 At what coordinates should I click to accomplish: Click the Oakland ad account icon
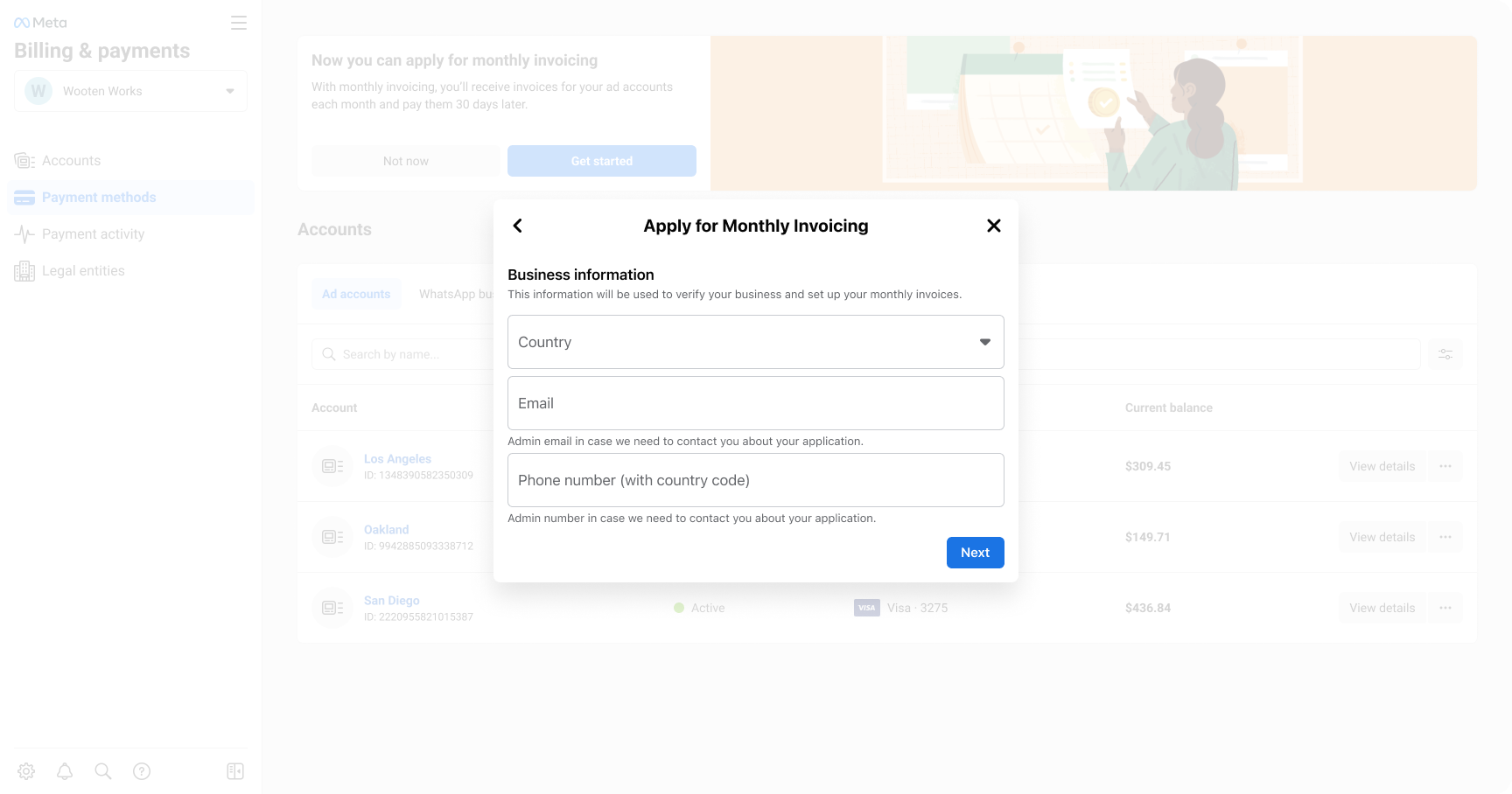[332, 537]
